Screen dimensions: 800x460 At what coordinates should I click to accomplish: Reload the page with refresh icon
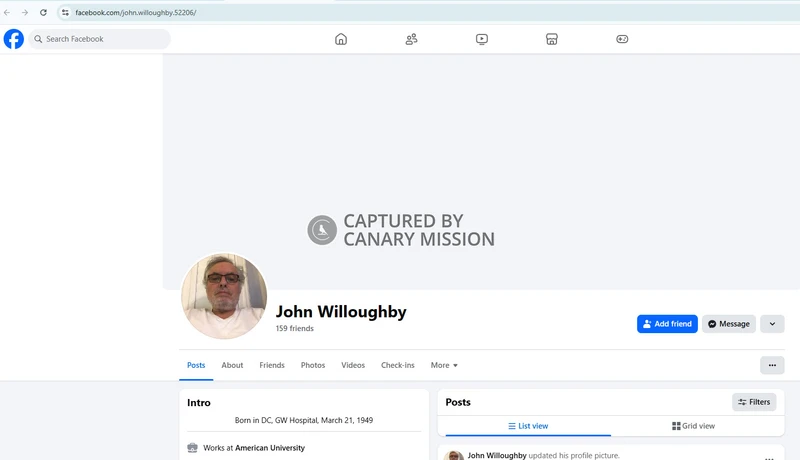[43, 12]
